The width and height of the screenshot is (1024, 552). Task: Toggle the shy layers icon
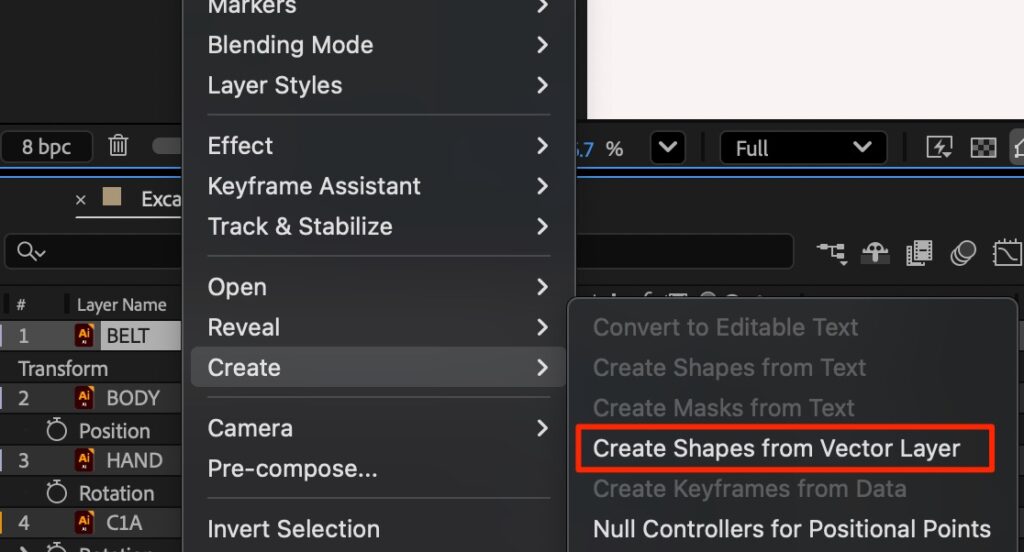point(875,253)
